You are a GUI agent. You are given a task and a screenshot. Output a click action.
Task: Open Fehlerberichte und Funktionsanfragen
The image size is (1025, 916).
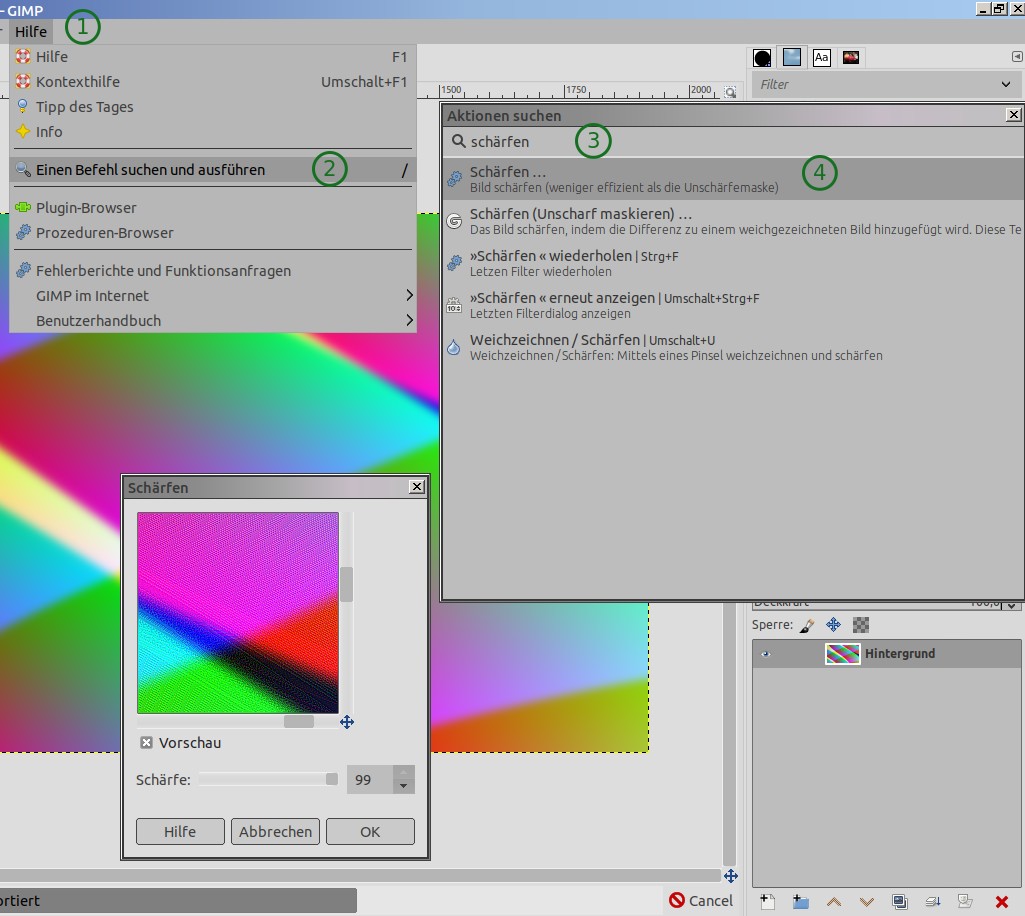[213, 270]
